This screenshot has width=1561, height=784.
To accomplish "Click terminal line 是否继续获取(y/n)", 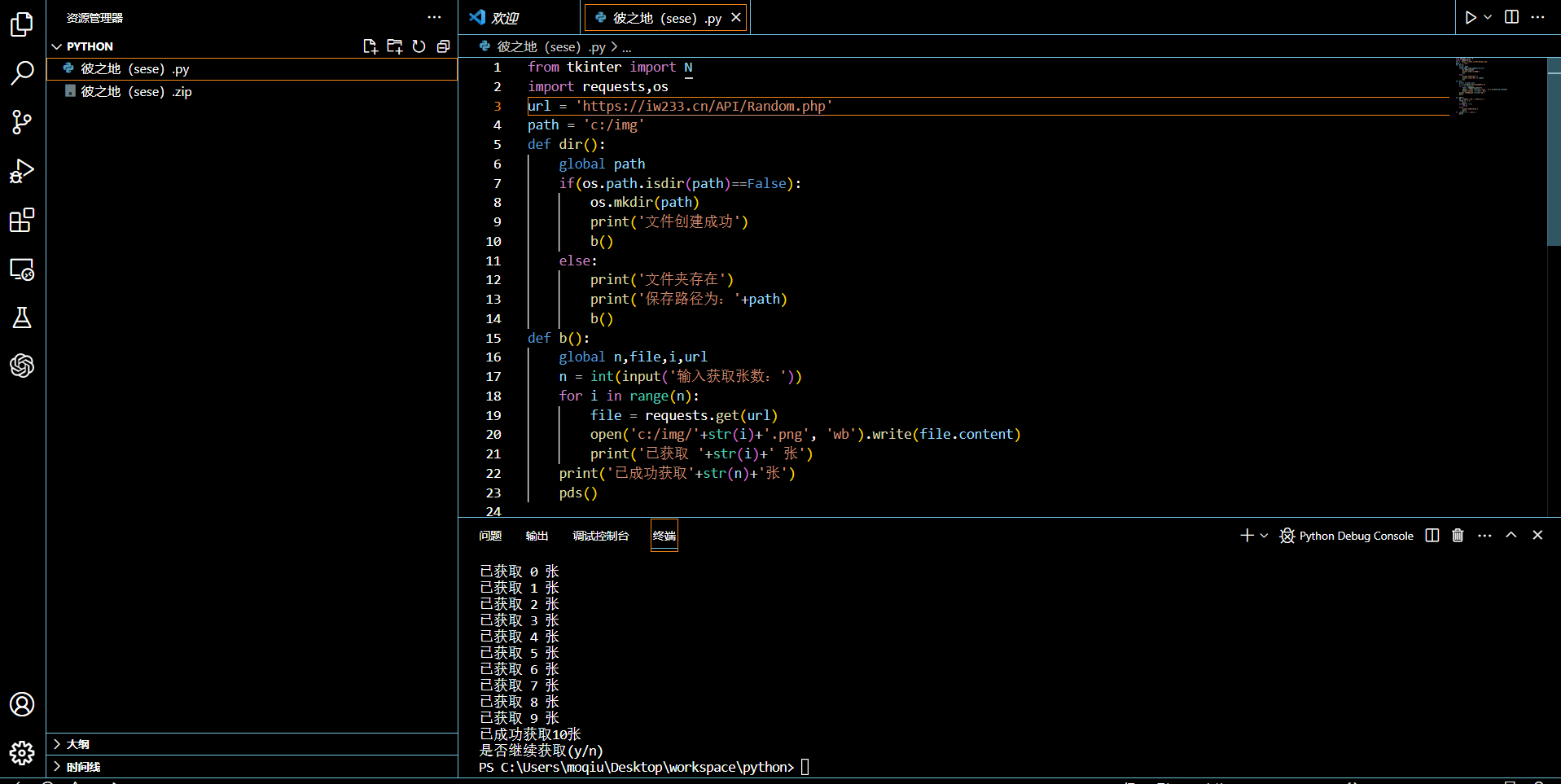I will [x=542, y=751].
